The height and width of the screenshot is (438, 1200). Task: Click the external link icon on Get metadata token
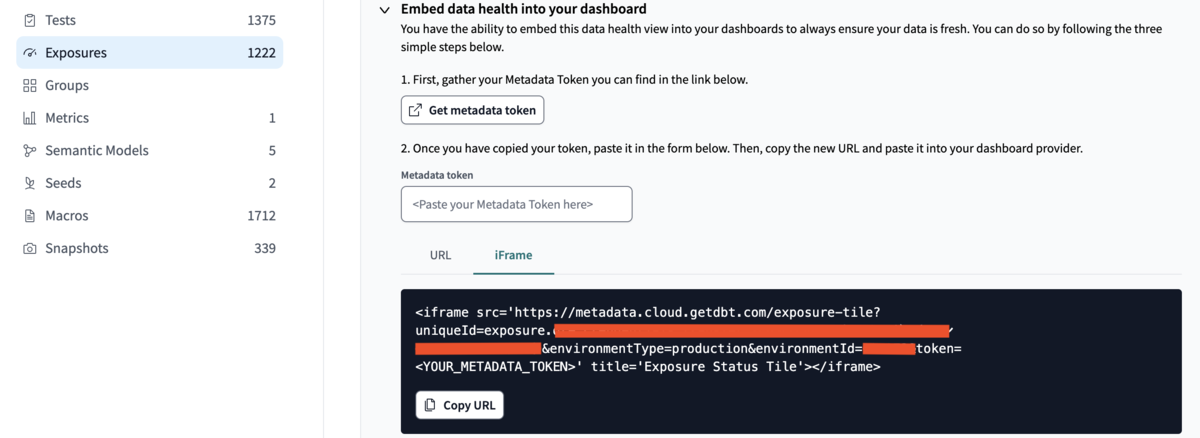point(415,110)
